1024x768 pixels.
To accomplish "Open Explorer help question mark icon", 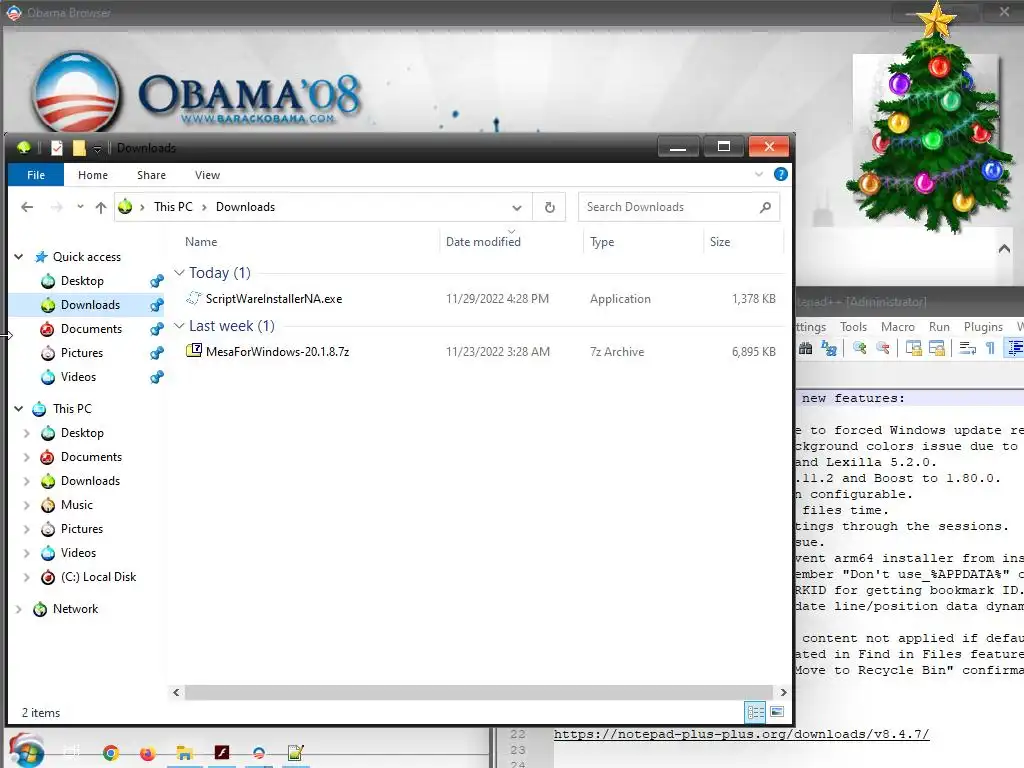I will (780, 174).
